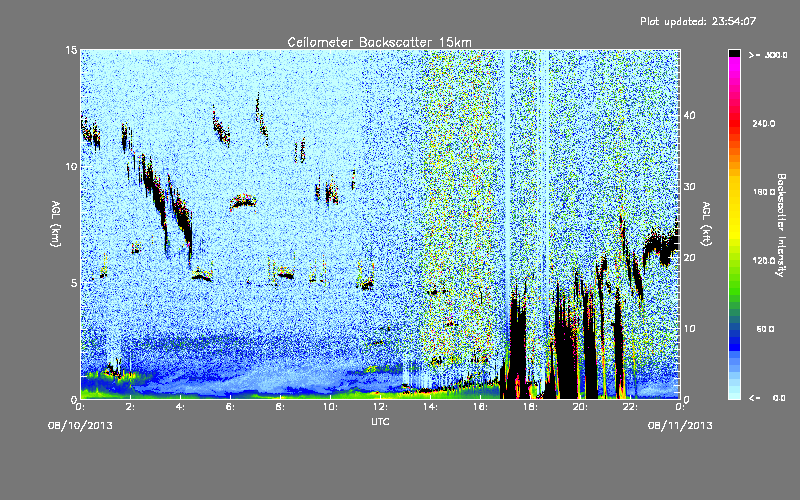Click the '10:' hour tick label
The height and width of the screenshot is (500, 800).
[330, 407]
